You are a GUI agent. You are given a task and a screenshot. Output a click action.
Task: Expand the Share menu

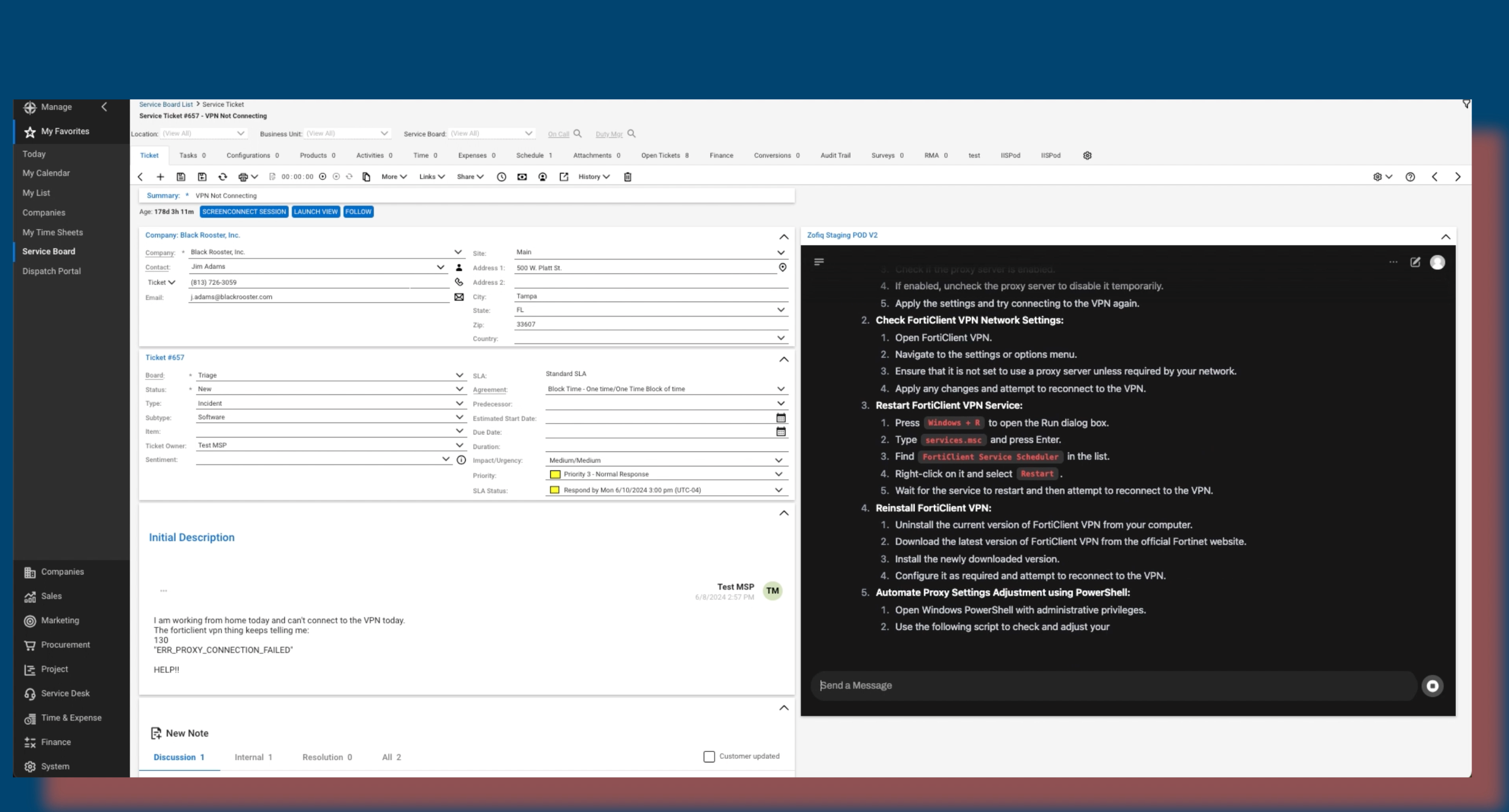click(x=470, y=176)
